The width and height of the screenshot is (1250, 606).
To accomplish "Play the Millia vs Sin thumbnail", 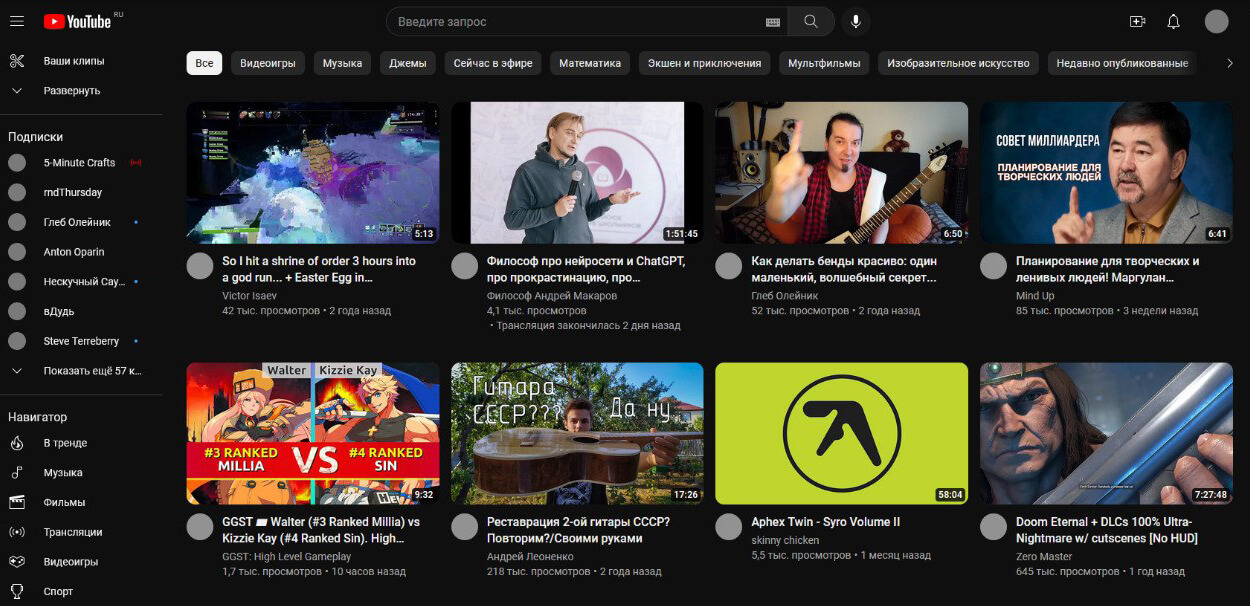I will 313,433.
